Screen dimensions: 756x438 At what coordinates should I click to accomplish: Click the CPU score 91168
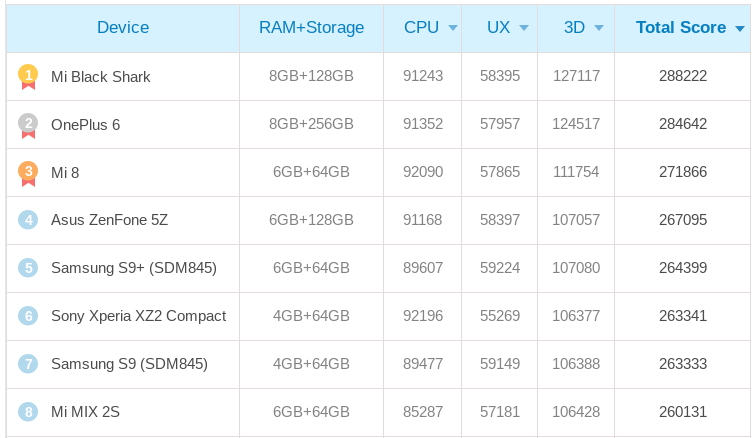(423, 220)
